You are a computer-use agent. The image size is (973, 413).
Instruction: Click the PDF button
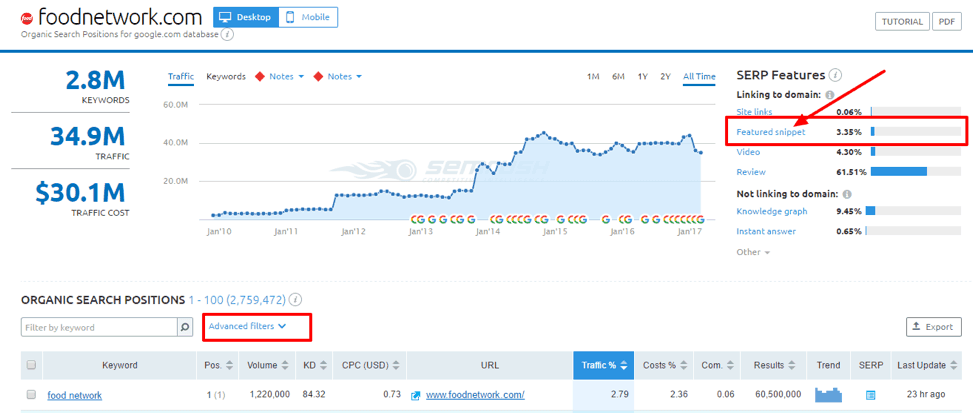[946, 21]
